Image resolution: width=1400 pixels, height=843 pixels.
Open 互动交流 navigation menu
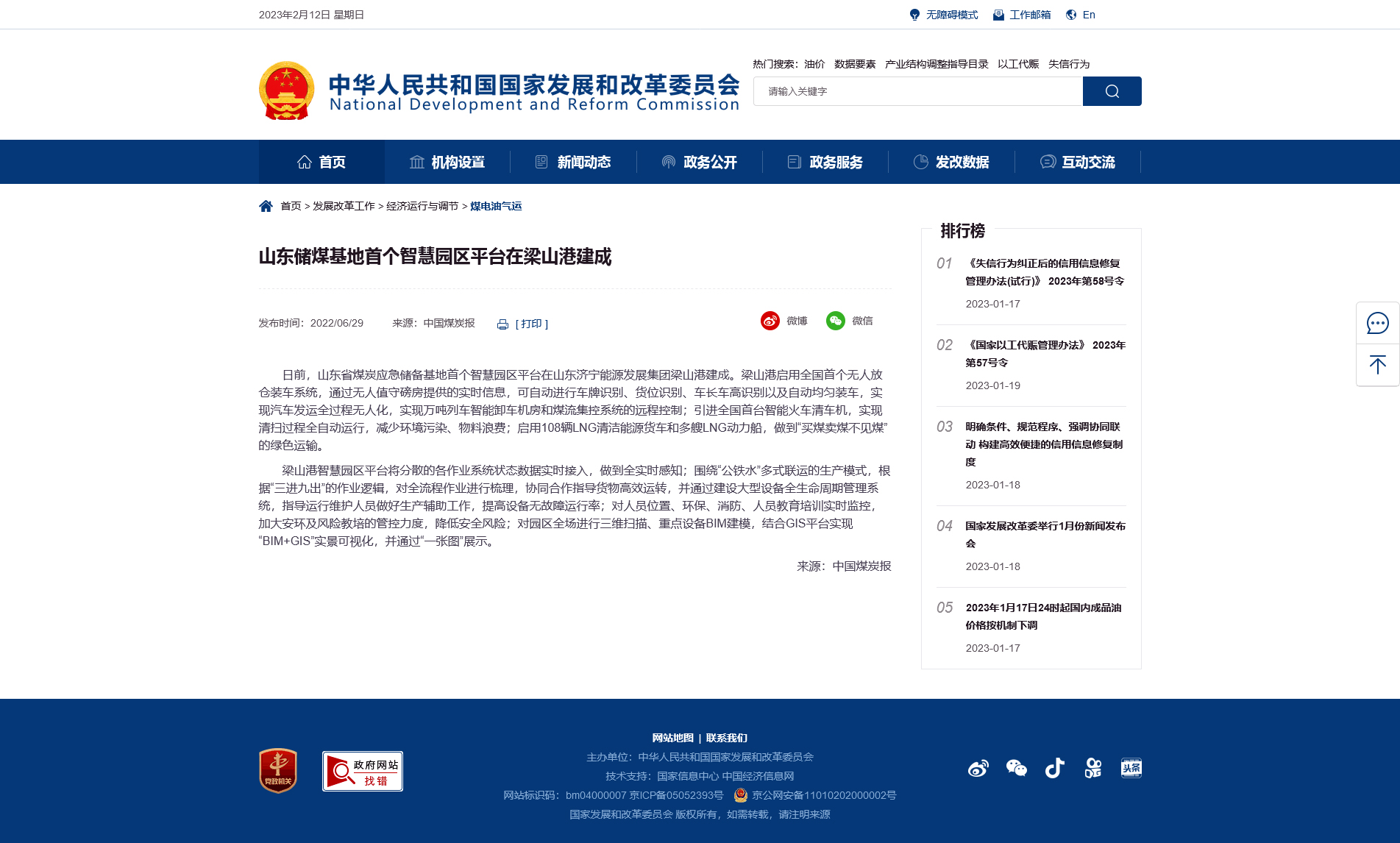click(1078, 162)
